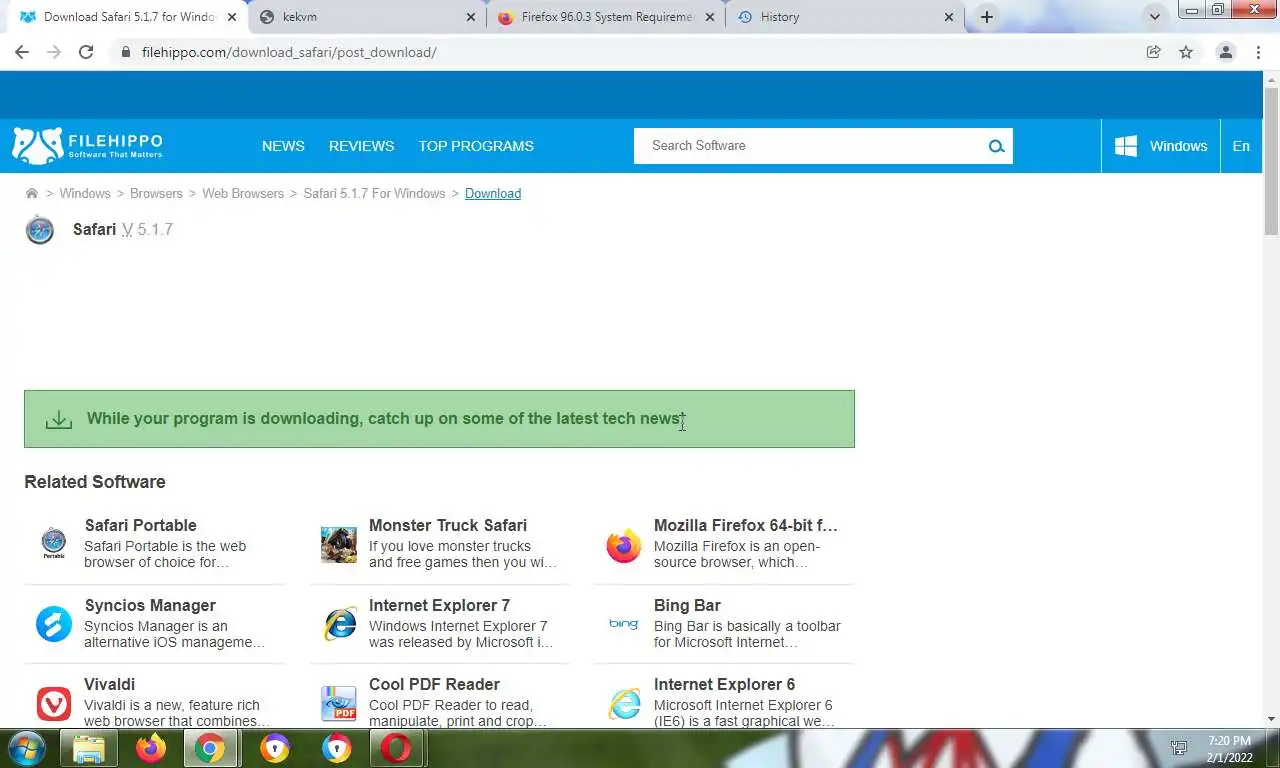Click the padlock site info icon
Screen dimensions: 1280x768
tap(125, 52)
